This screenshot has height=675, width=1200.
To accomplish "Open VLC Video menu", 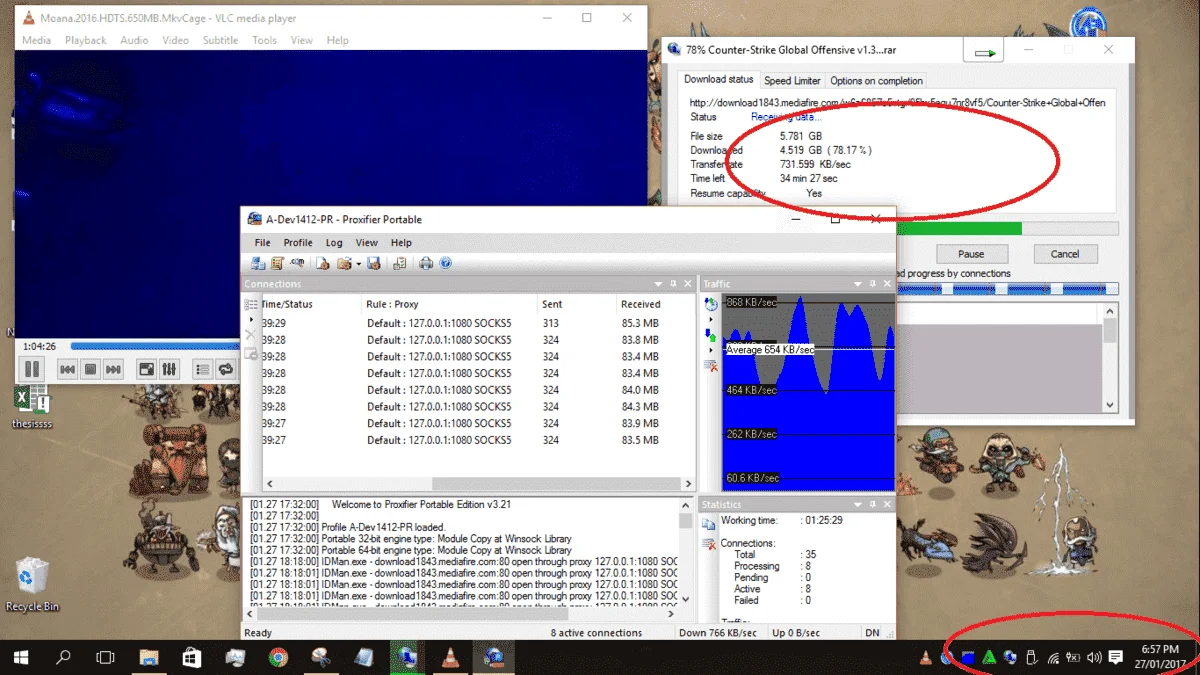I will pos(175,40).
